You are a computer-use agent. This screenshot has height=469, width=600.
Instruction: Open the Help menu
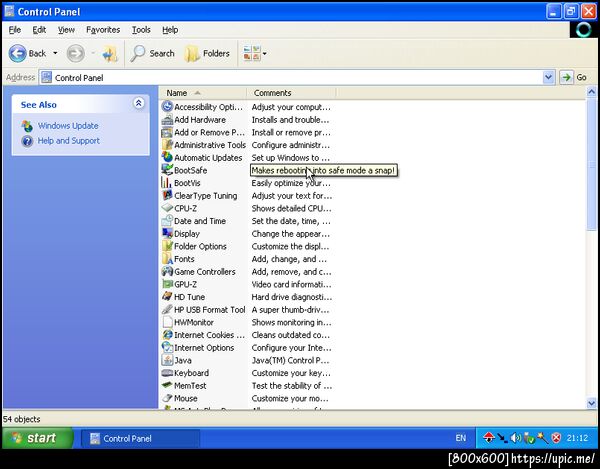click(170, 30)
